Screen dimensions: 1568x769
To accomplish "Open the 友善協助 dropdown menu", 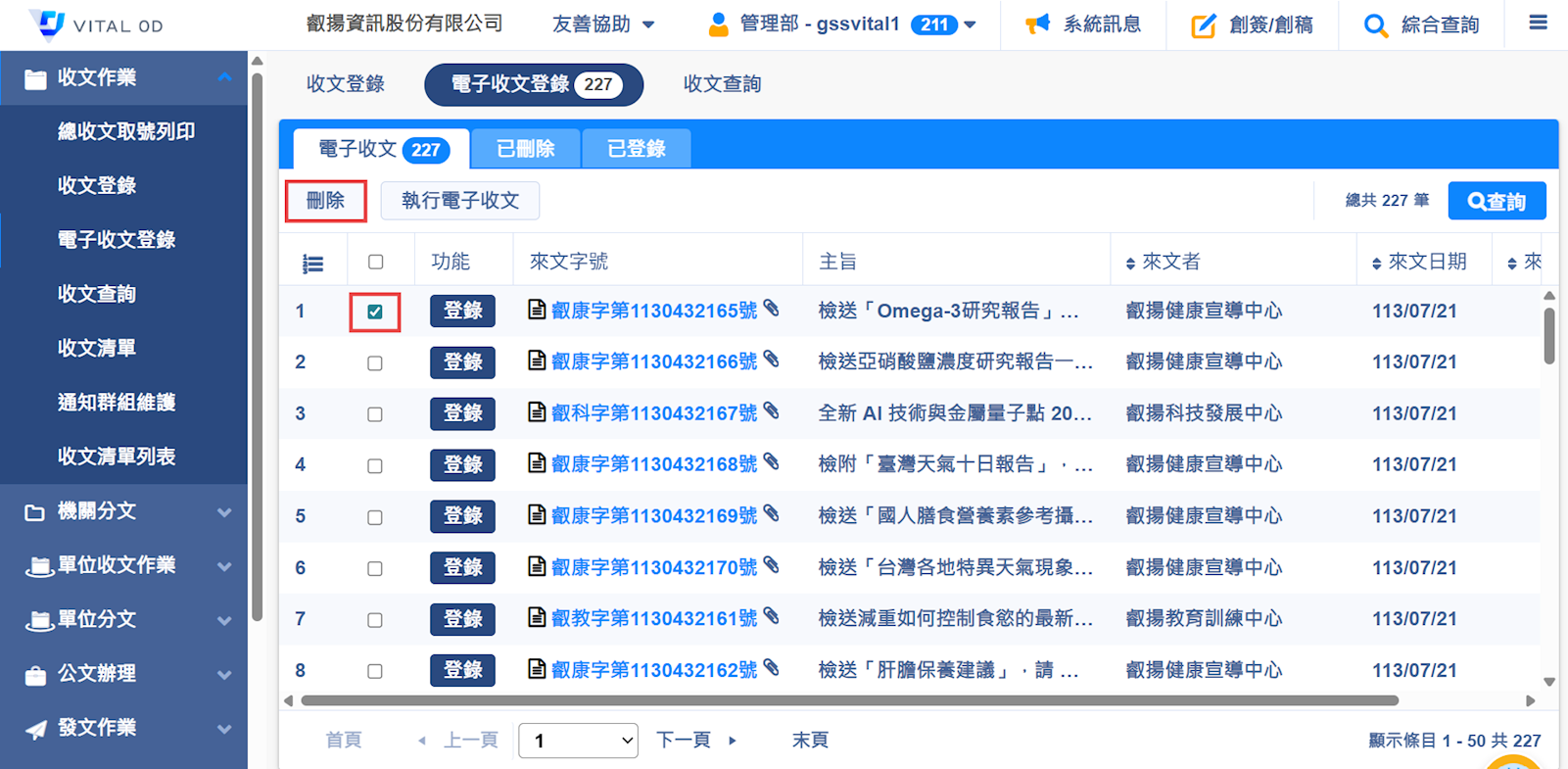I will tap(602, 24).
